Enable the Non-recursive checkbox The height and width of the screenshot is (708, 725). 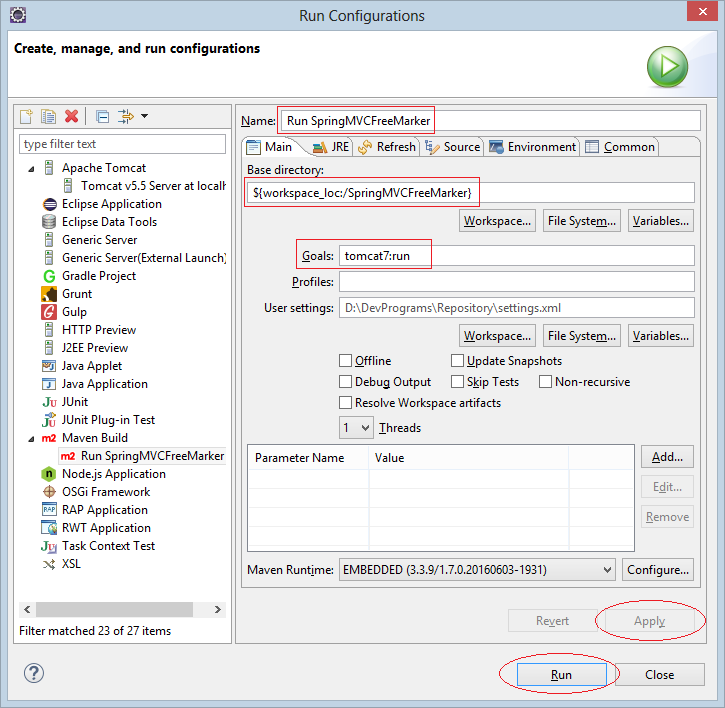pyautogui.click(x=546, y=382)
